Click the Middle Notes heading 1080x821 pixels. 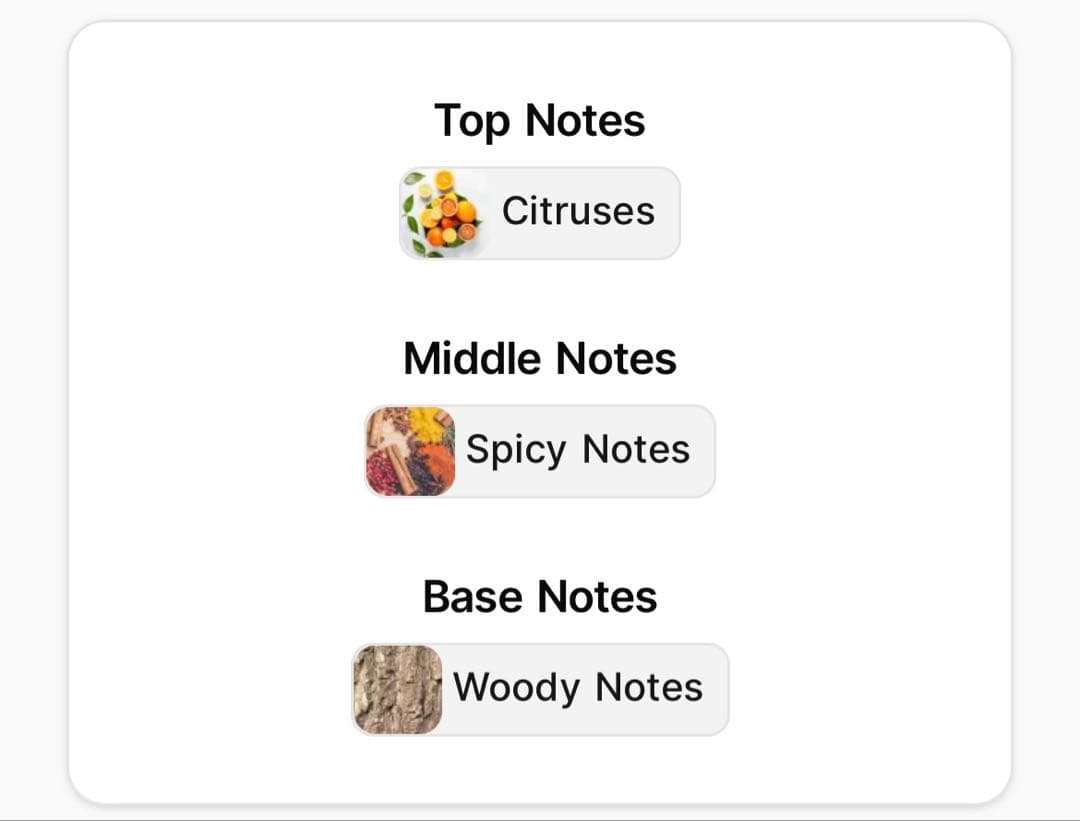coord(540,359)
